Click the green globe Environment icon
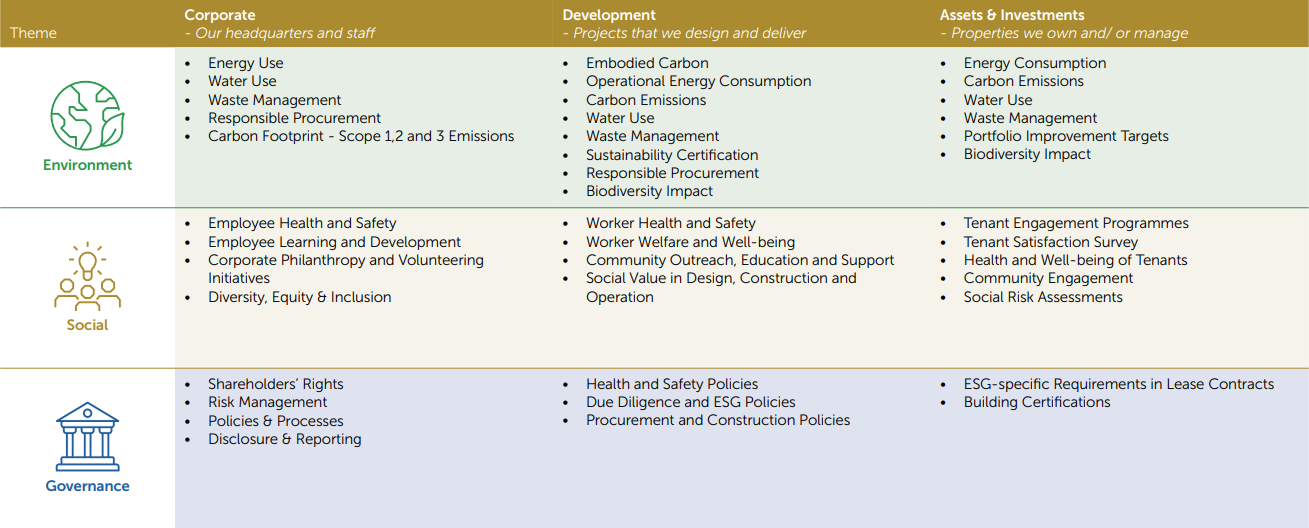1309x528 pixels. [87, 116]
